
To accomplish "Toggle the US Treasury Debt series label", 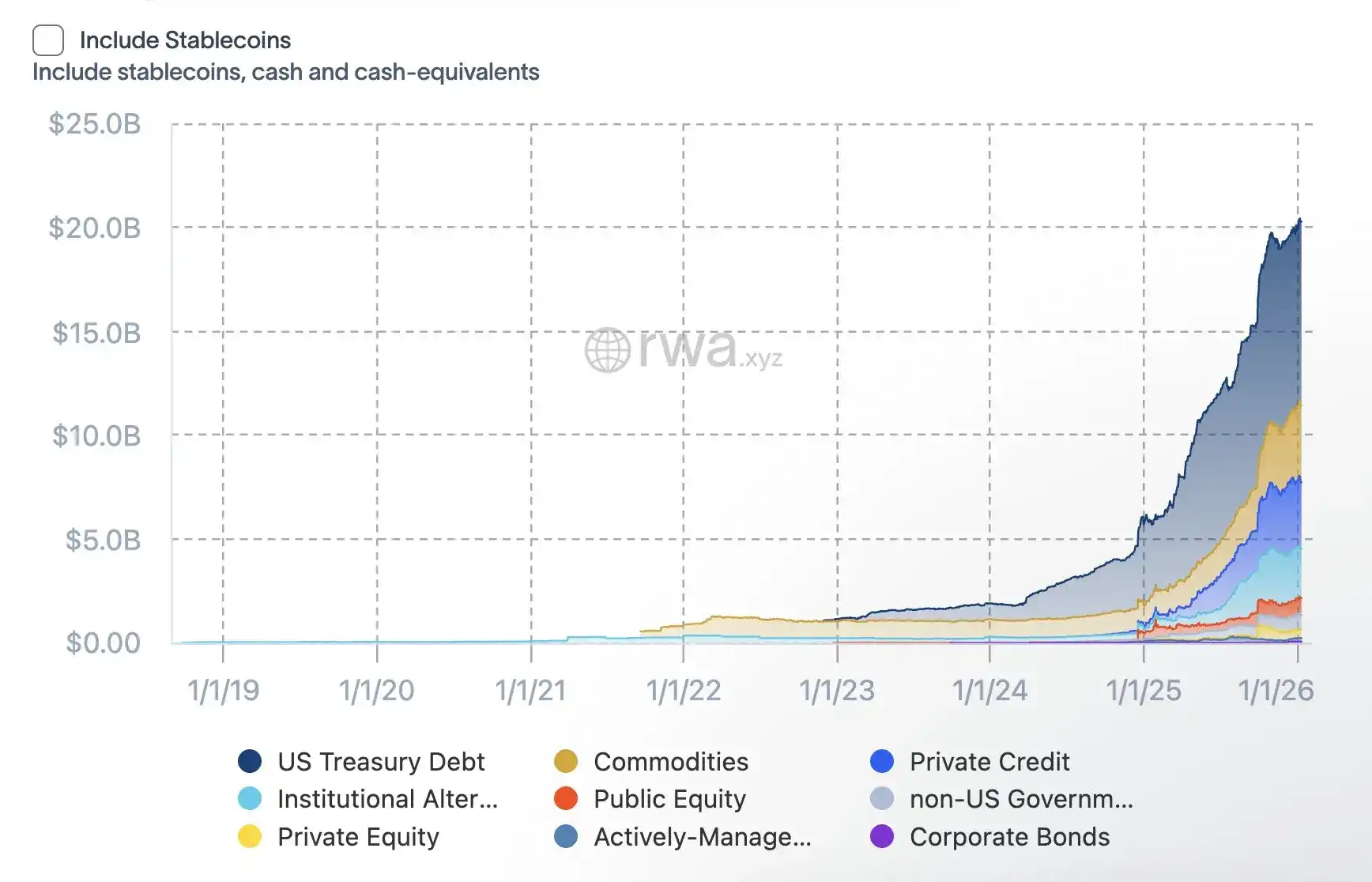I will [x=381, y=761].
